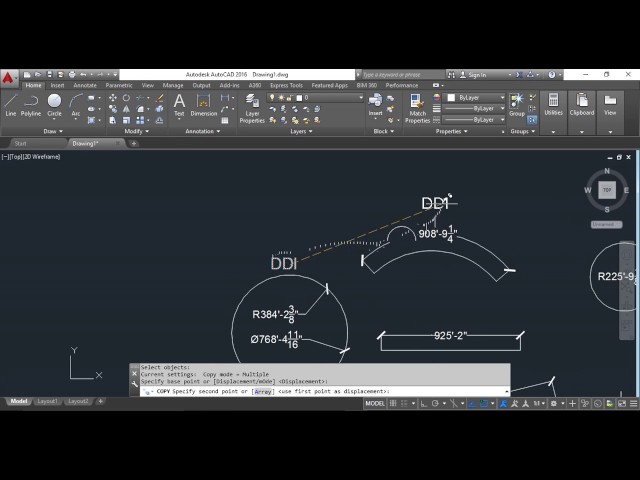This screenshot has height=480, width=640.
Task: Click Undo in quick access toolbar
Action: (83, 75)
